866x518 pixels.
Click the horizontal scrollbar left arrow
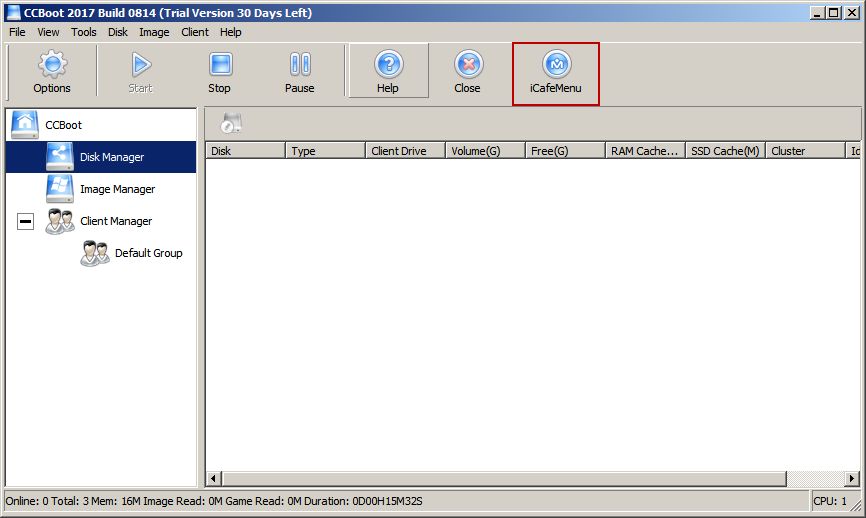214,478
